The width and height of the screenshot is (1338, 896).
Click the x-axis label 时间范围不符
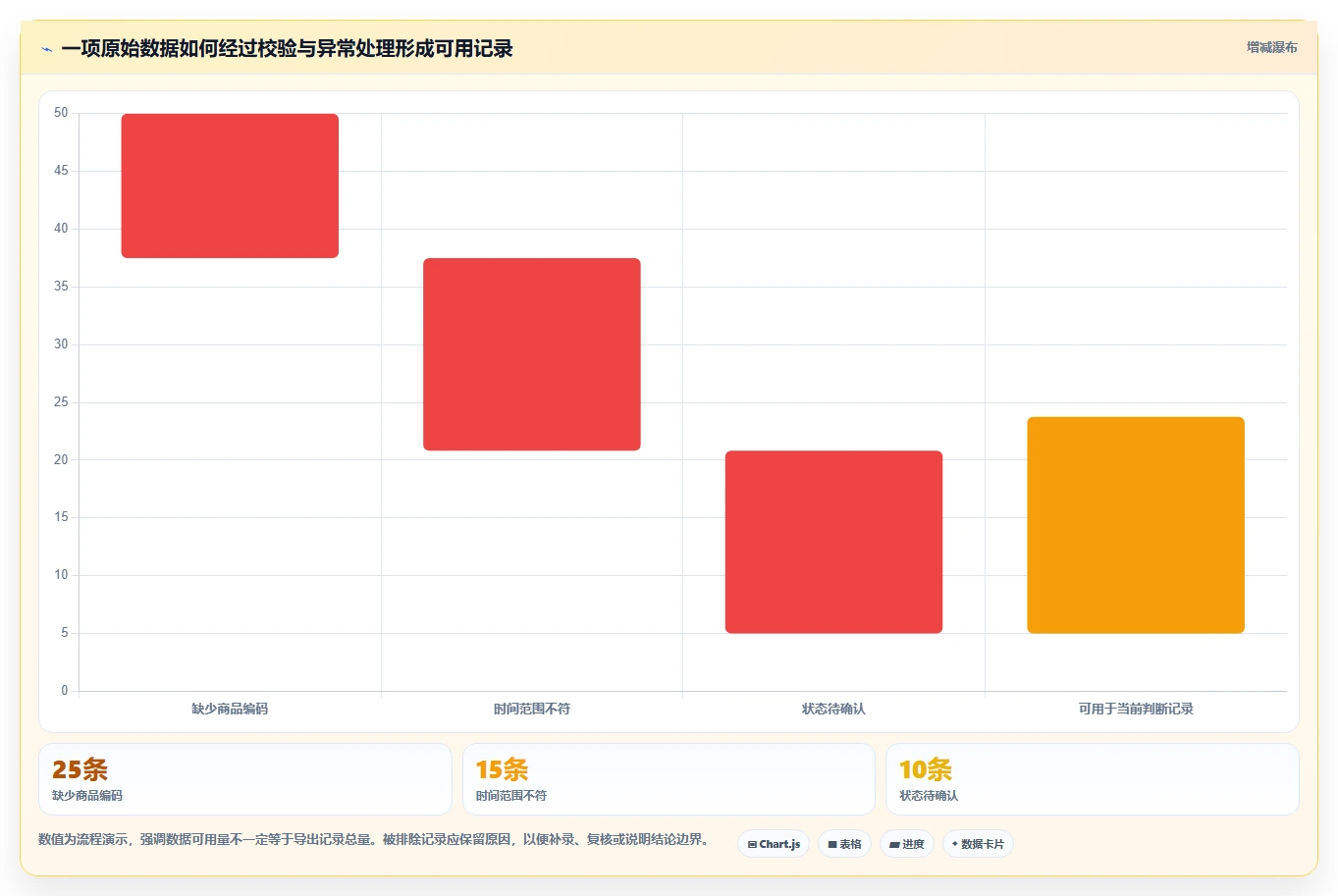point(532,709)
